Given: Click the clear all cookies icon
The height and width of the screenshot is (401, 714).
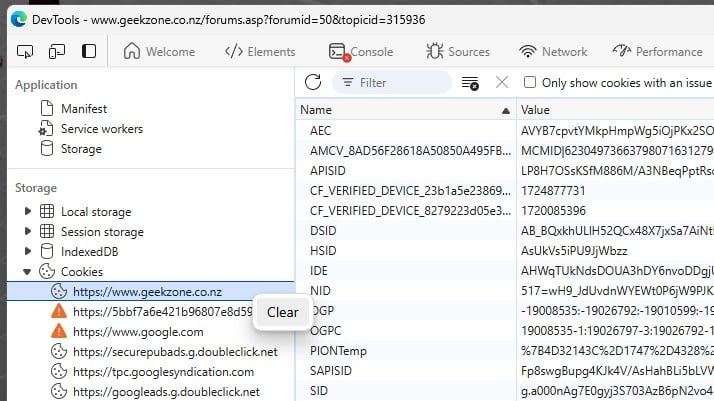Looking at the screenshot, I should (470, 83).
